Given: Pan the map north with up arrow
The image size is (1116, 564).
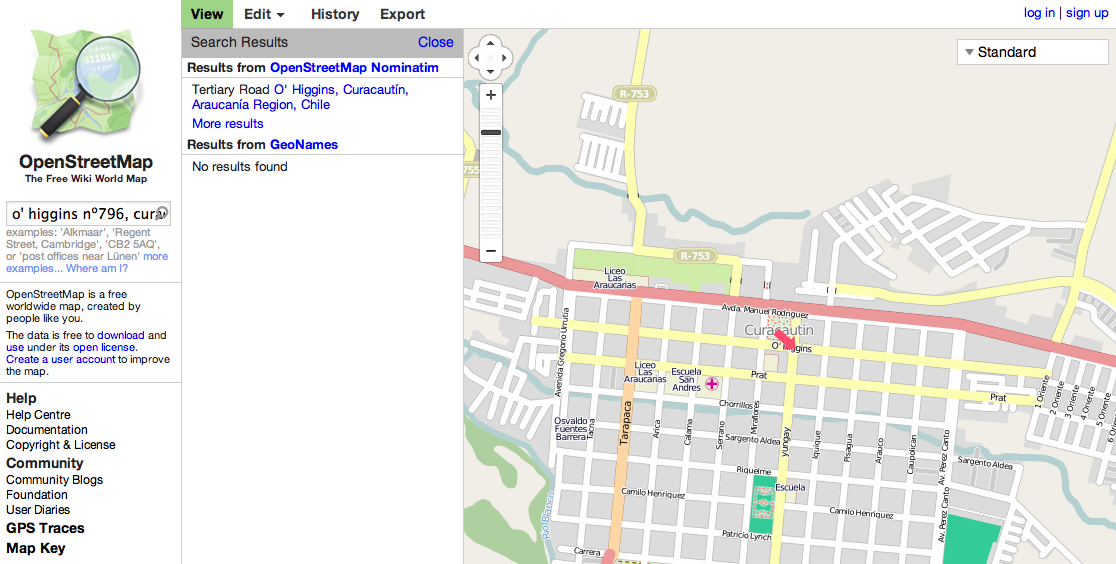Looking at the screenshot, I should coord(490,43).
